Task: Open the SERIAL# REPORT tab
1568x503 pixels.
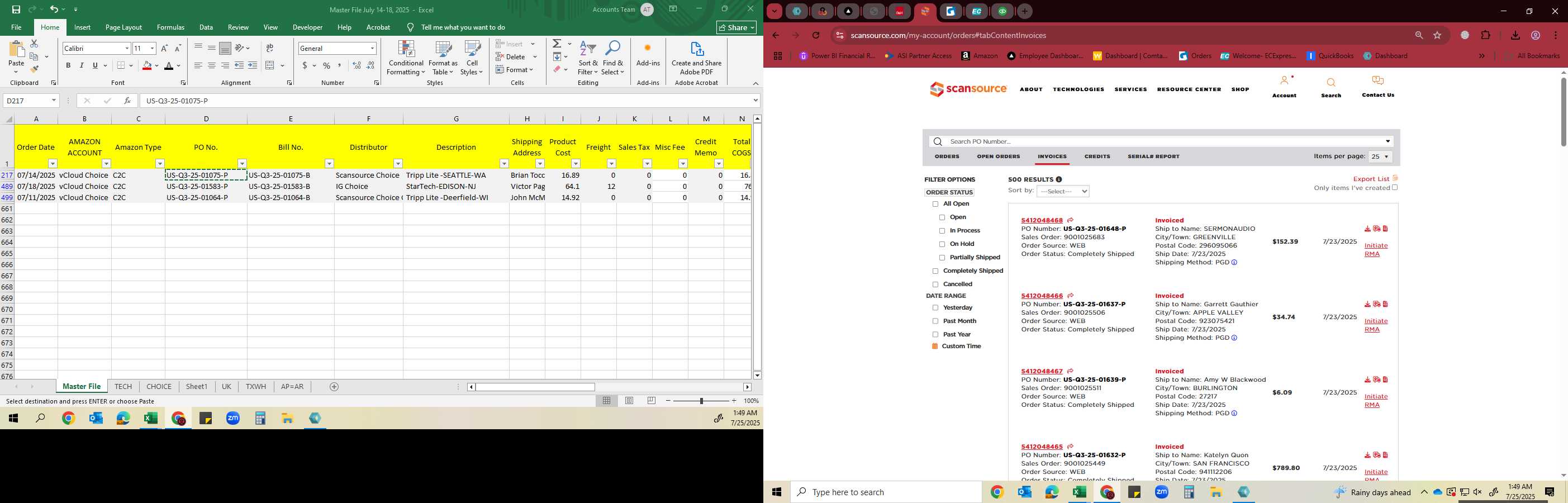Action: click(1153, 156)
